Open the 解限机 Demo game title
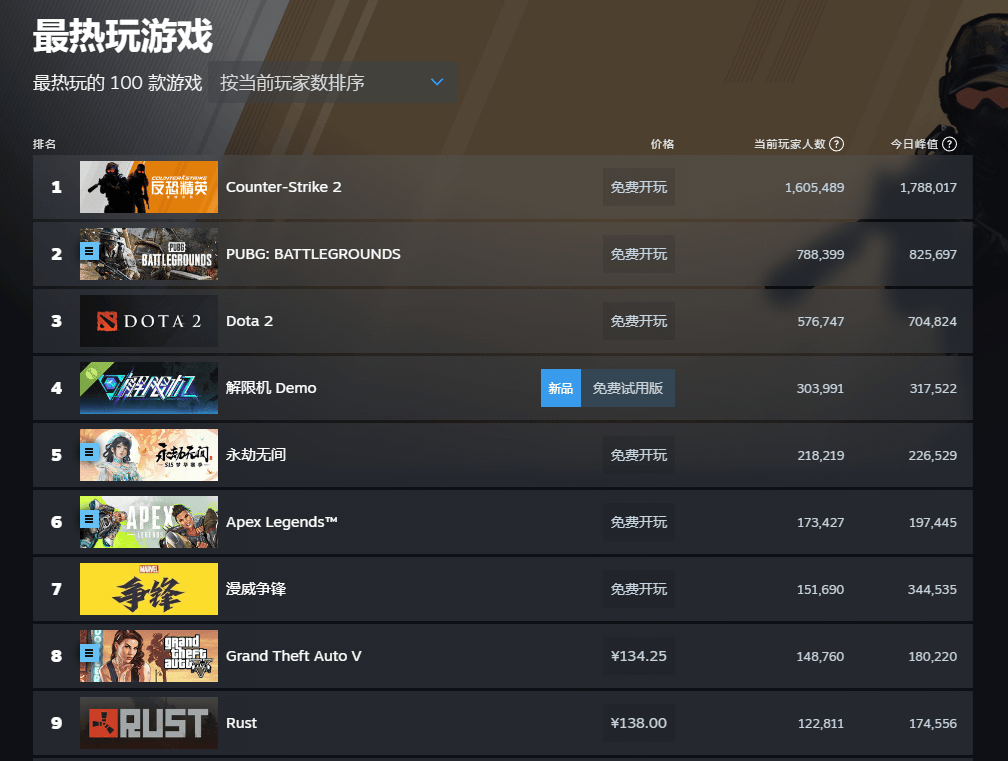Viewport: 1008px width, 761px height. coord(271,388)
